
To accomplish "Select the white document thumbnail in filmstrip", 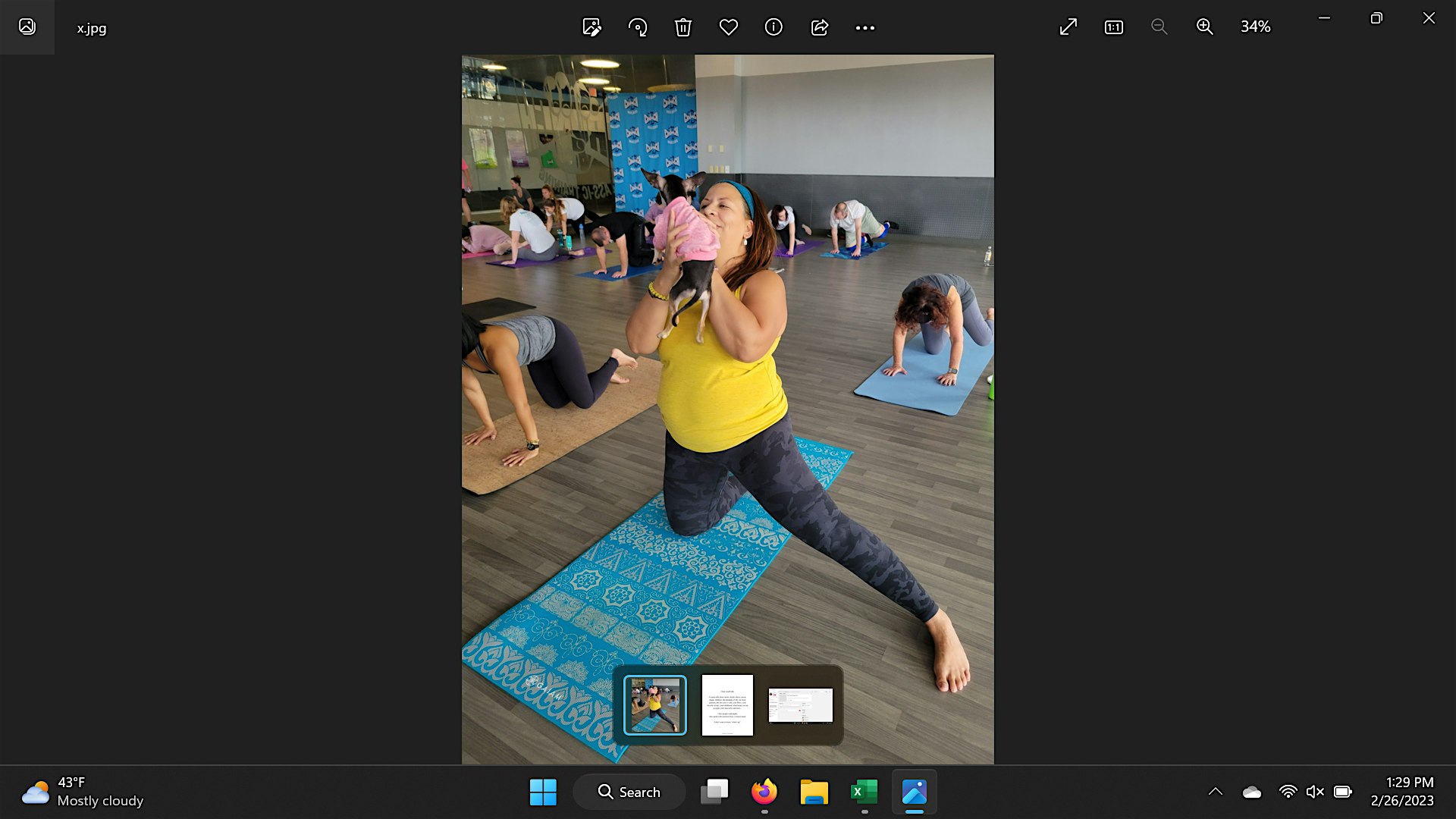I will [x=727, y=705].
